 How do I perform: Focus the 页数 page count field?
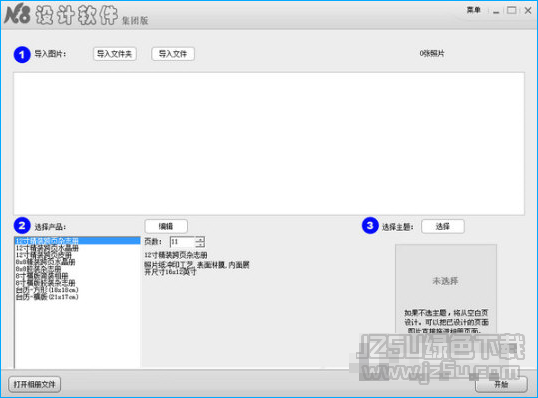(183, 242)
